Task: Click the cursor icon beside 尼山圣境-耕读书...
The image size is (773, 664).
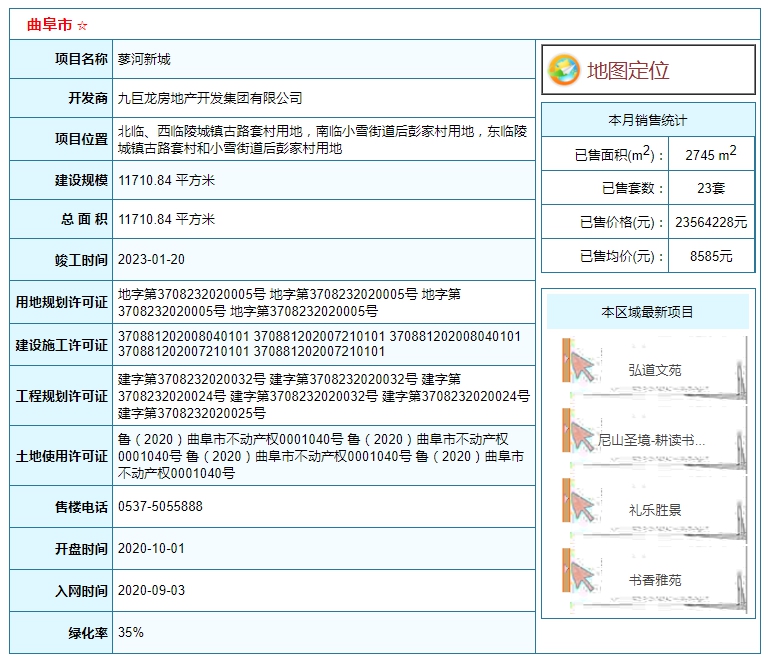Action: [x=582, y=437]
